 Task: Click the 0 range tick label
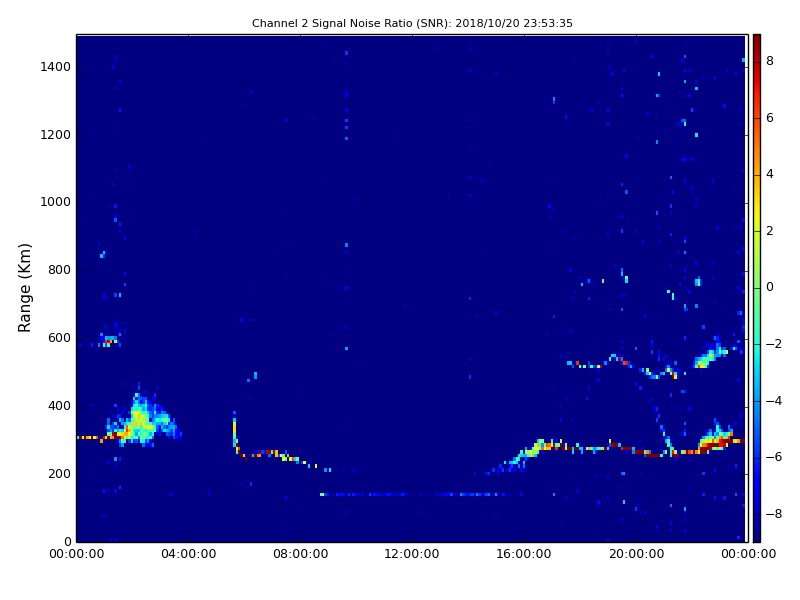pyautogui.click(x=67, y=542)
